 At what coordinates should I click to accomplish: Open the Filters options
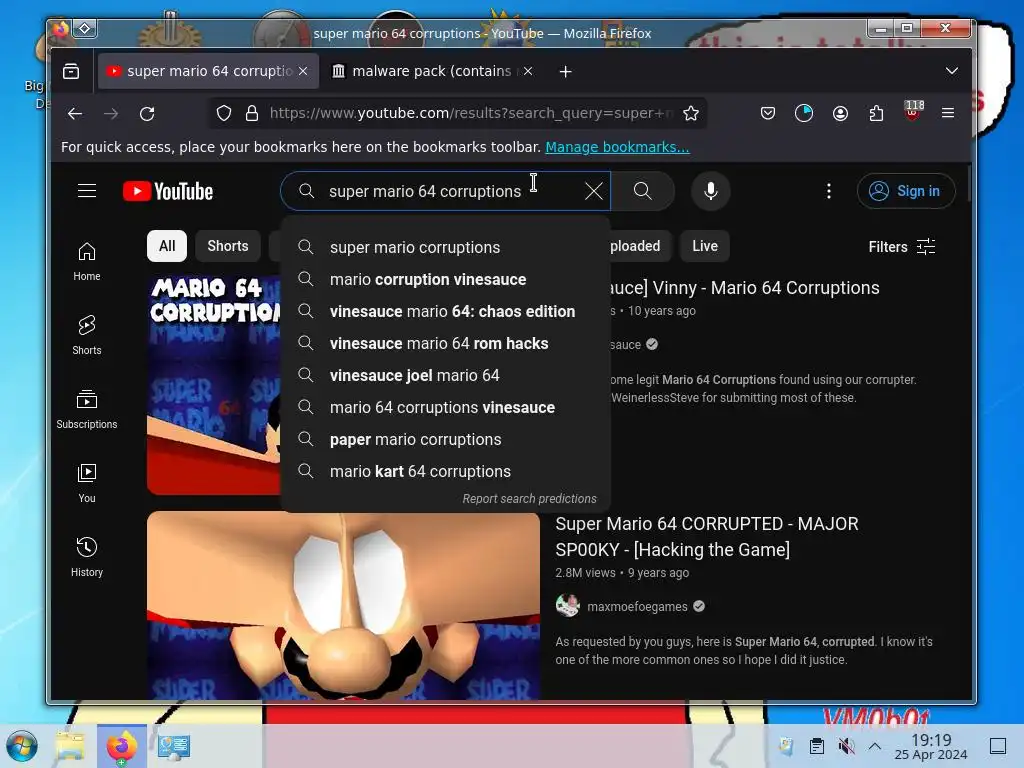click(x=902, y=247)
